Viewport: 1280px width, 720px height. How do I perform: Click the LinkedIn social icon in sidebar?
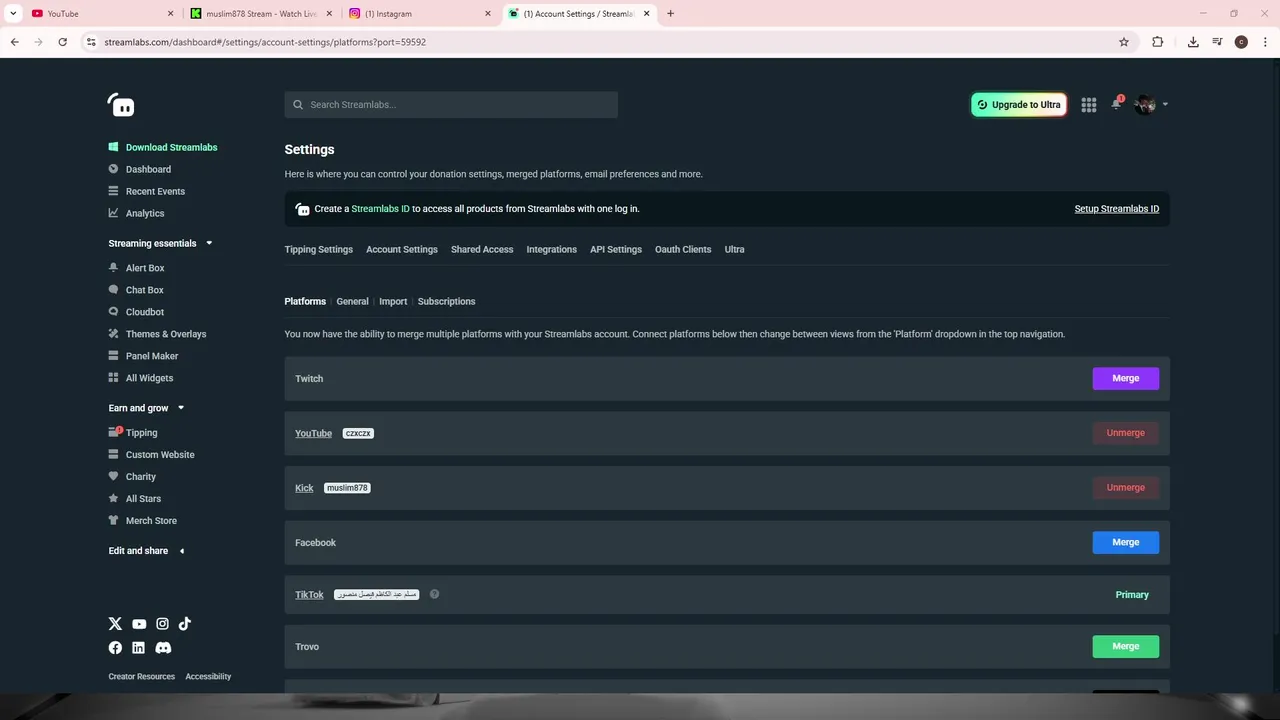click(x=138, y=648)
